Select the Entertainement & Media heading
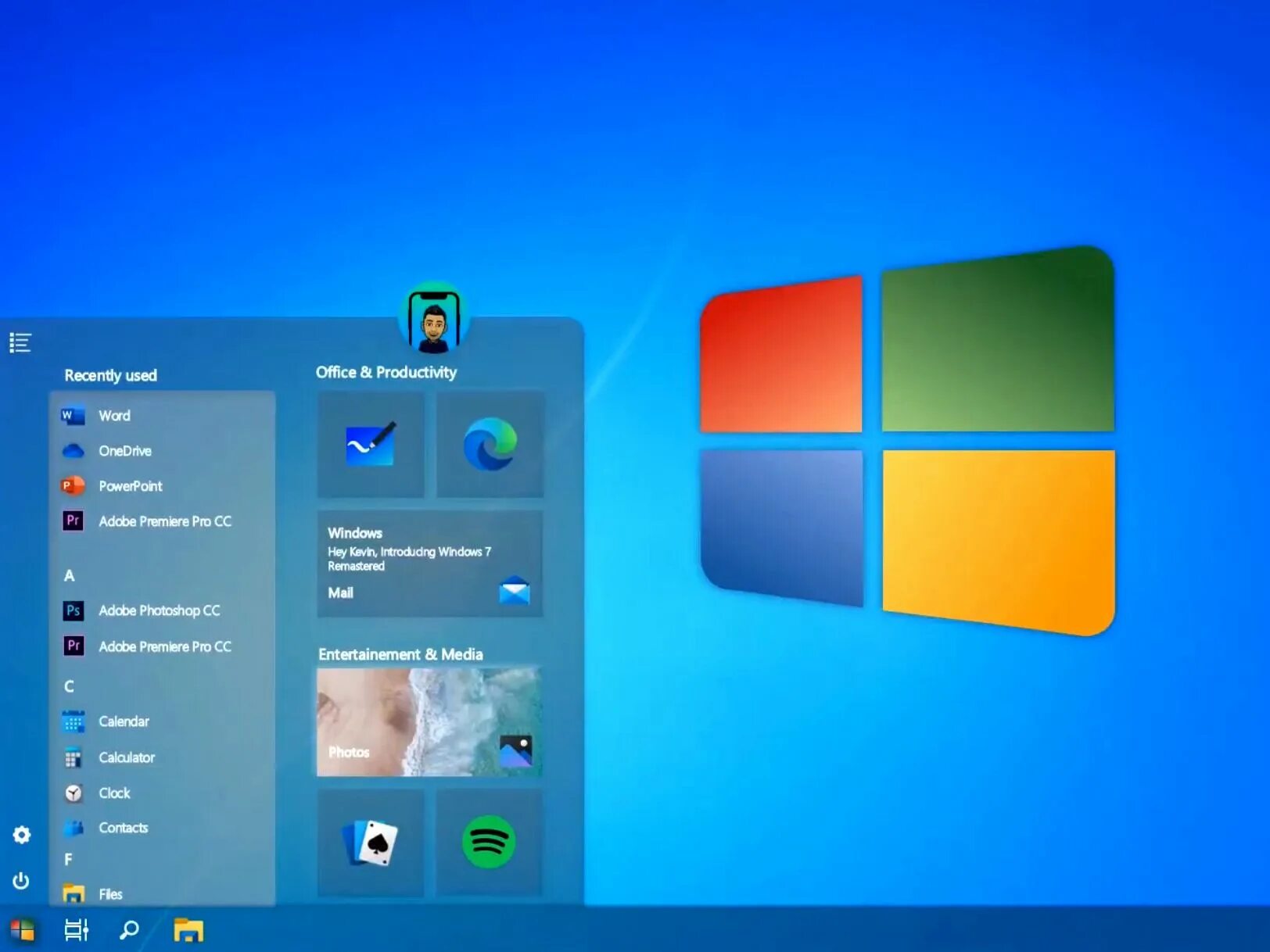The width and height of the screenshot is (1270, 952). (400, 654)
